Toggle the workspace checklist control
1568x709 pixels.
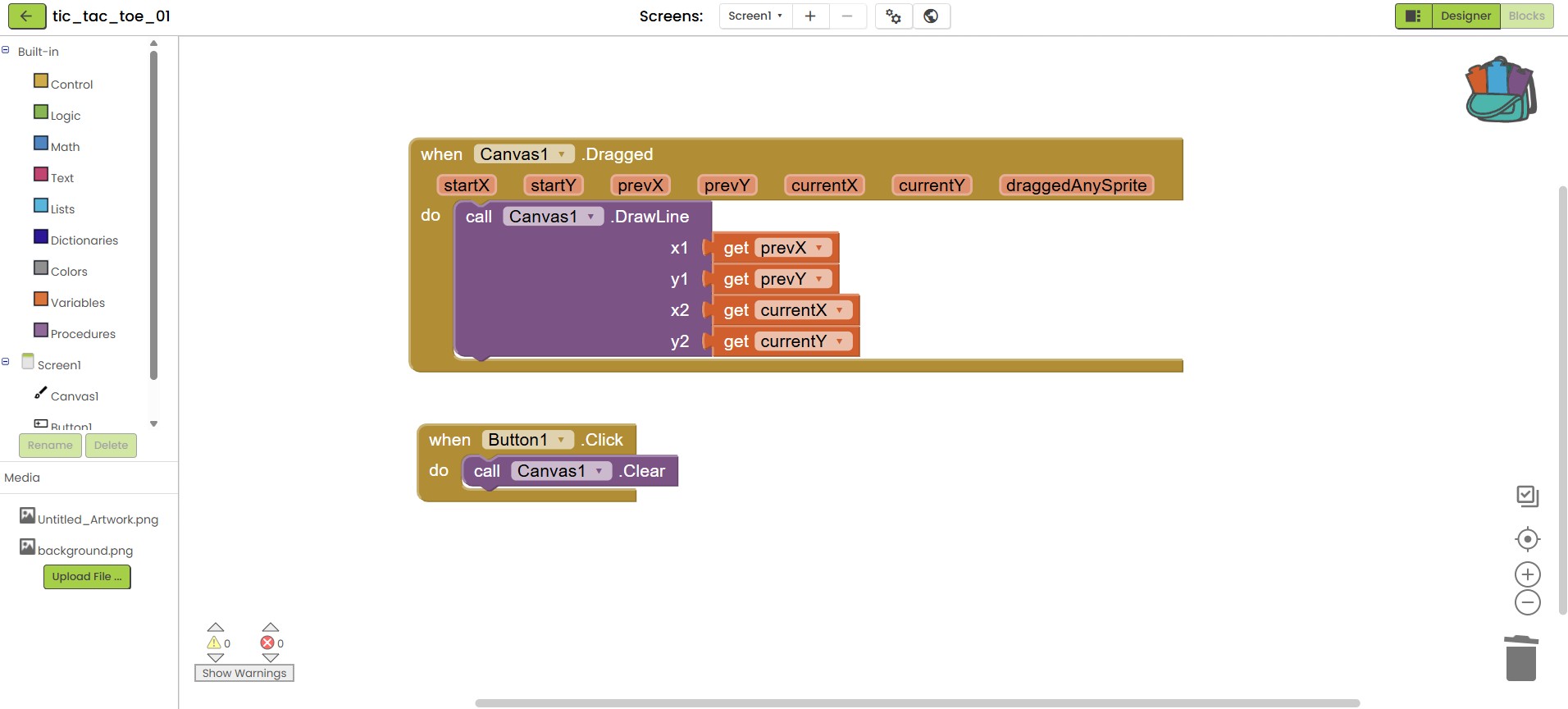(1527, 496)
